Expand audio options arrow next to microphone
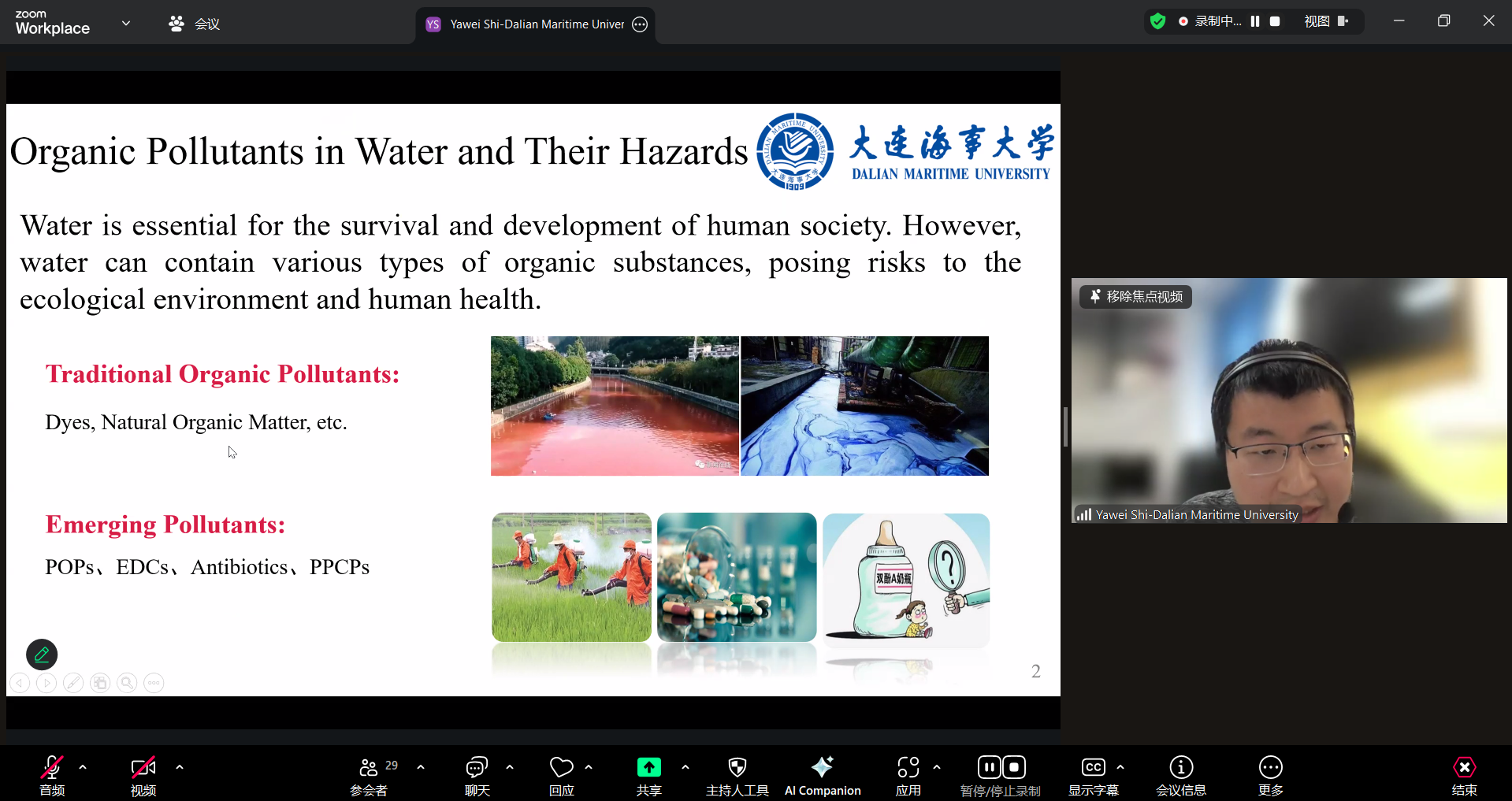 click(x=83, y=766)
